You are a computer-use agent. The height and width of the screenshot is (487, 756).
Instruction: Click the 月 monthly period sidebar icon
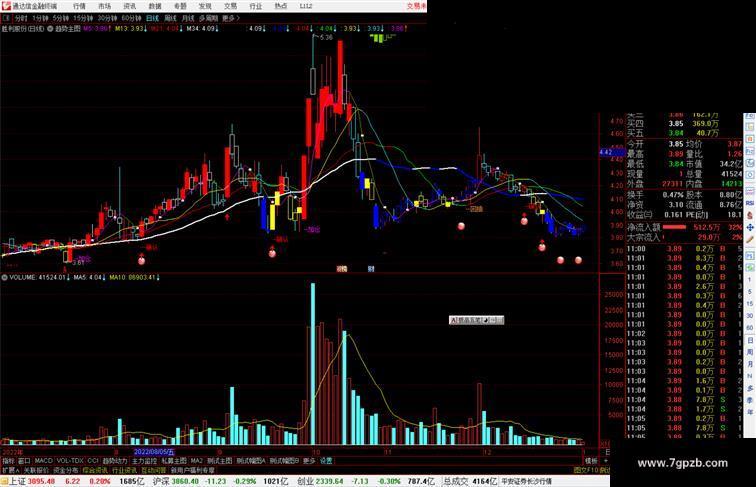pos(750,365)
